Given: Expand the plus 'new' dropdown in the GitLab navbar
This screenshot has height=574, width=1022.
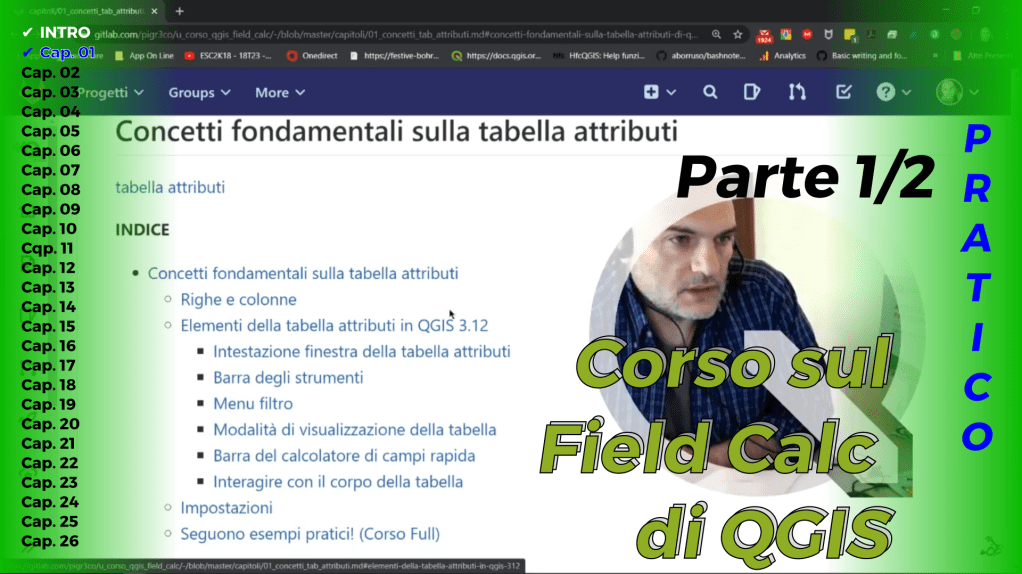Looking at the screenshot, I should tap(659, 92).
